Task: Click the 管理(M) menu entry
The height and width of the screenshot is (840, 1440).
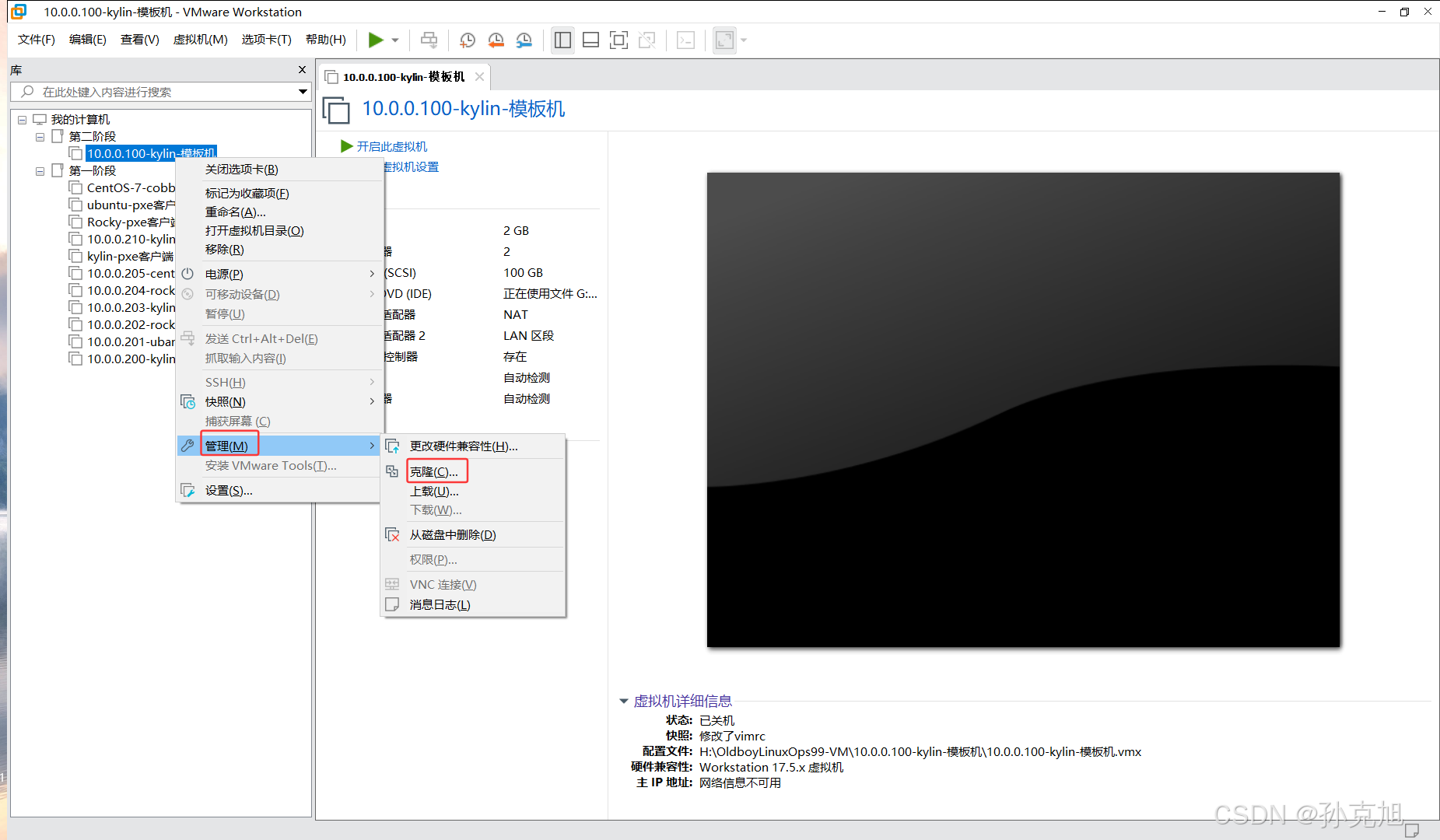Action: point(280,446)
